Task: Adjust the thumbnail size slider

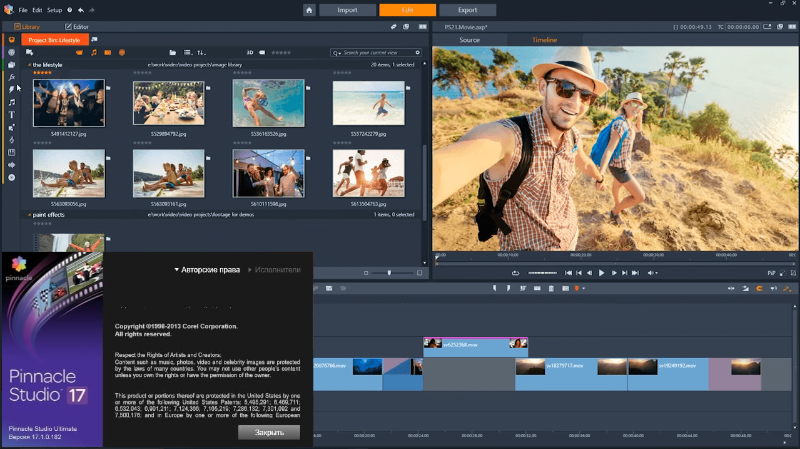Action: [x=392, y=273]
